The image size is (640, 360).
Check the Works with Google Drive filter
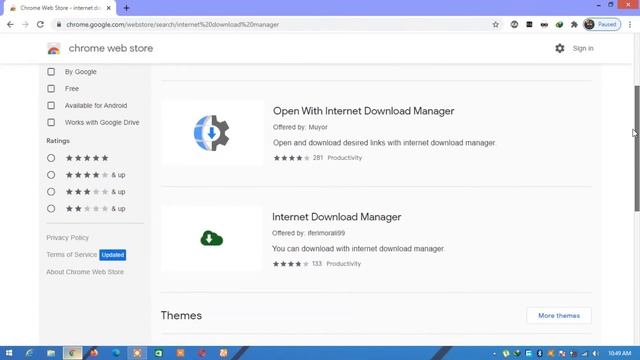pyautogui.click(x=51, y=122)
